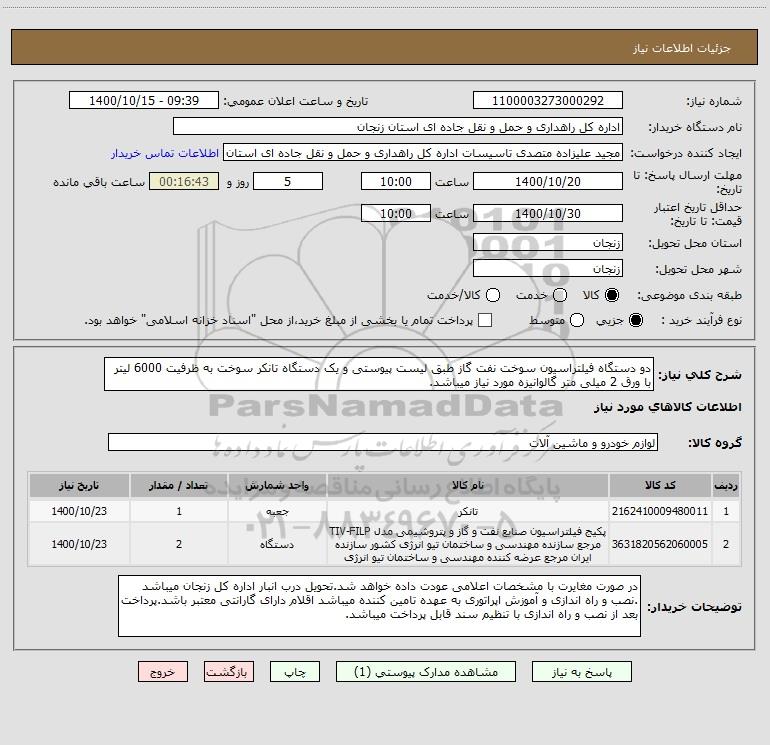This screenshot has width=770, height=745.
Task: Click the price validity time 10:00 field
Action: (x=396, y=214)
